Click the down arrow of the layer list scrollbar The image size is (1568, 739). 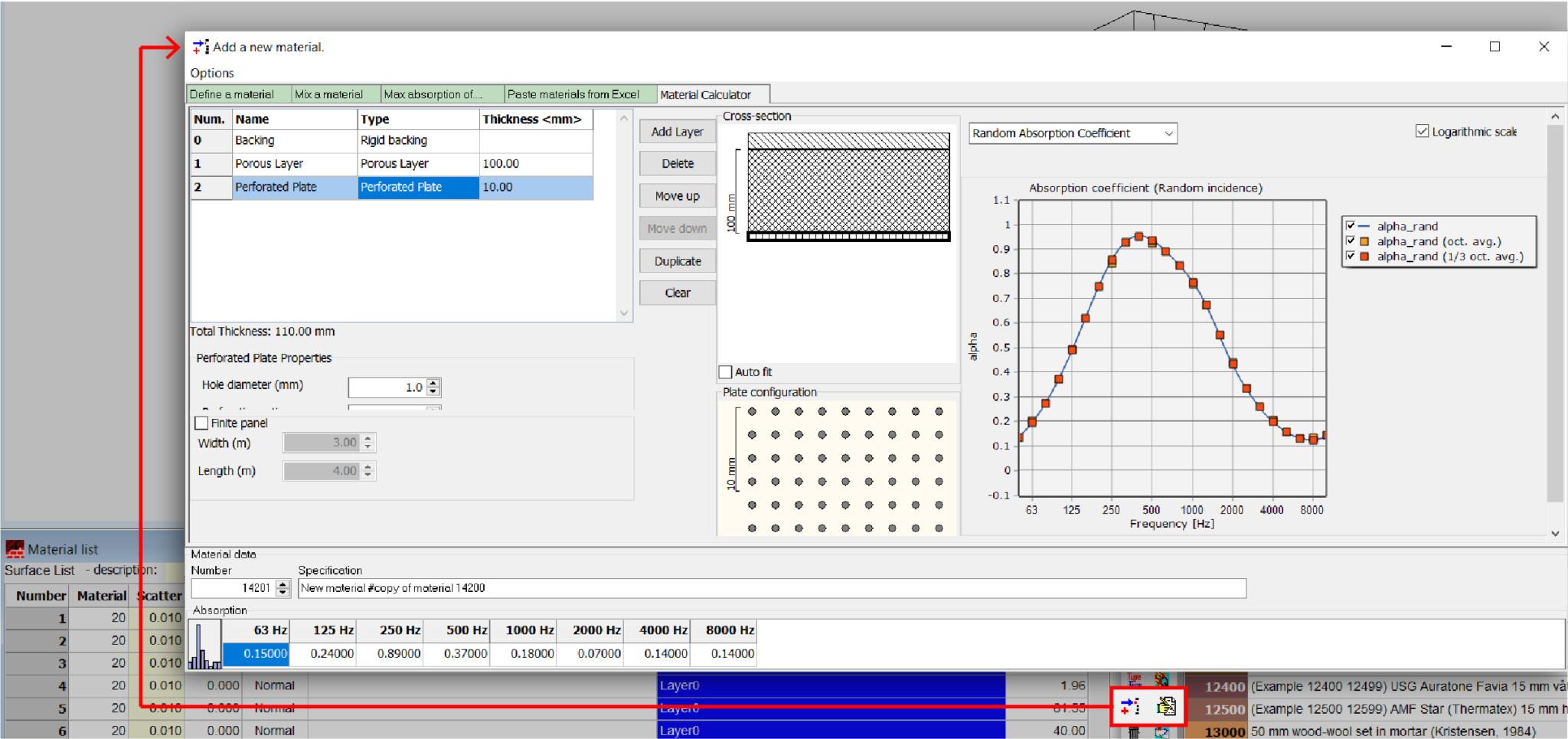(624, 313)
